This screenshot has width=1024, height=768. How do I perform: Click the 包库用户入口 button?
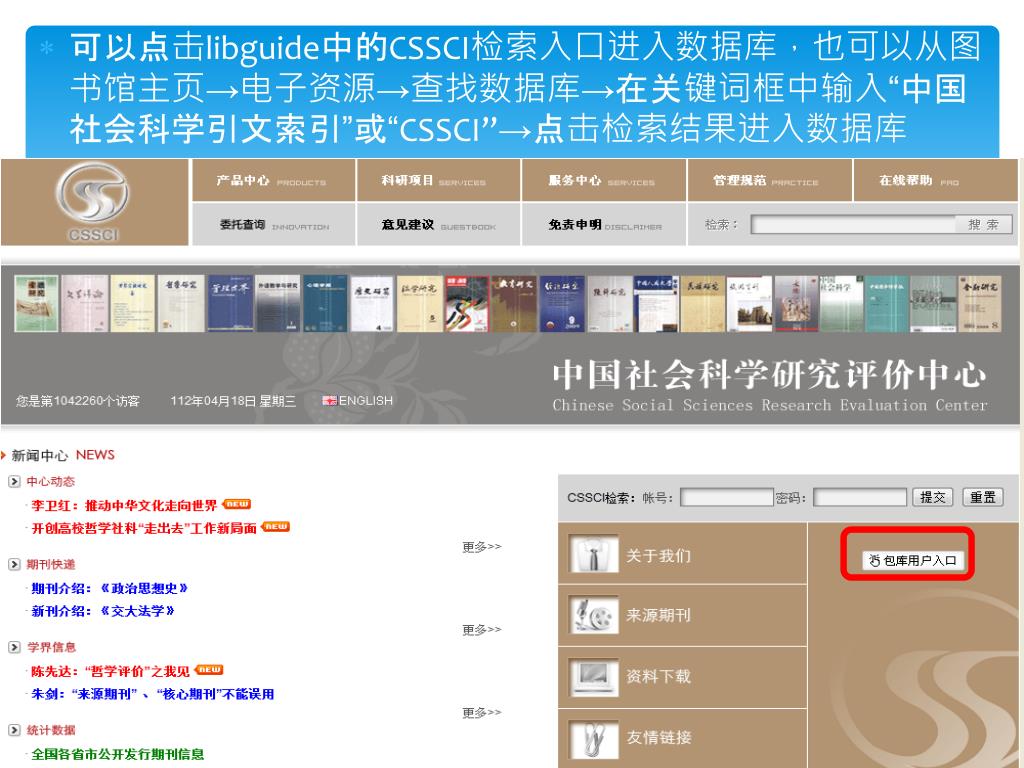pyautogui.click(x=913, y=560)
